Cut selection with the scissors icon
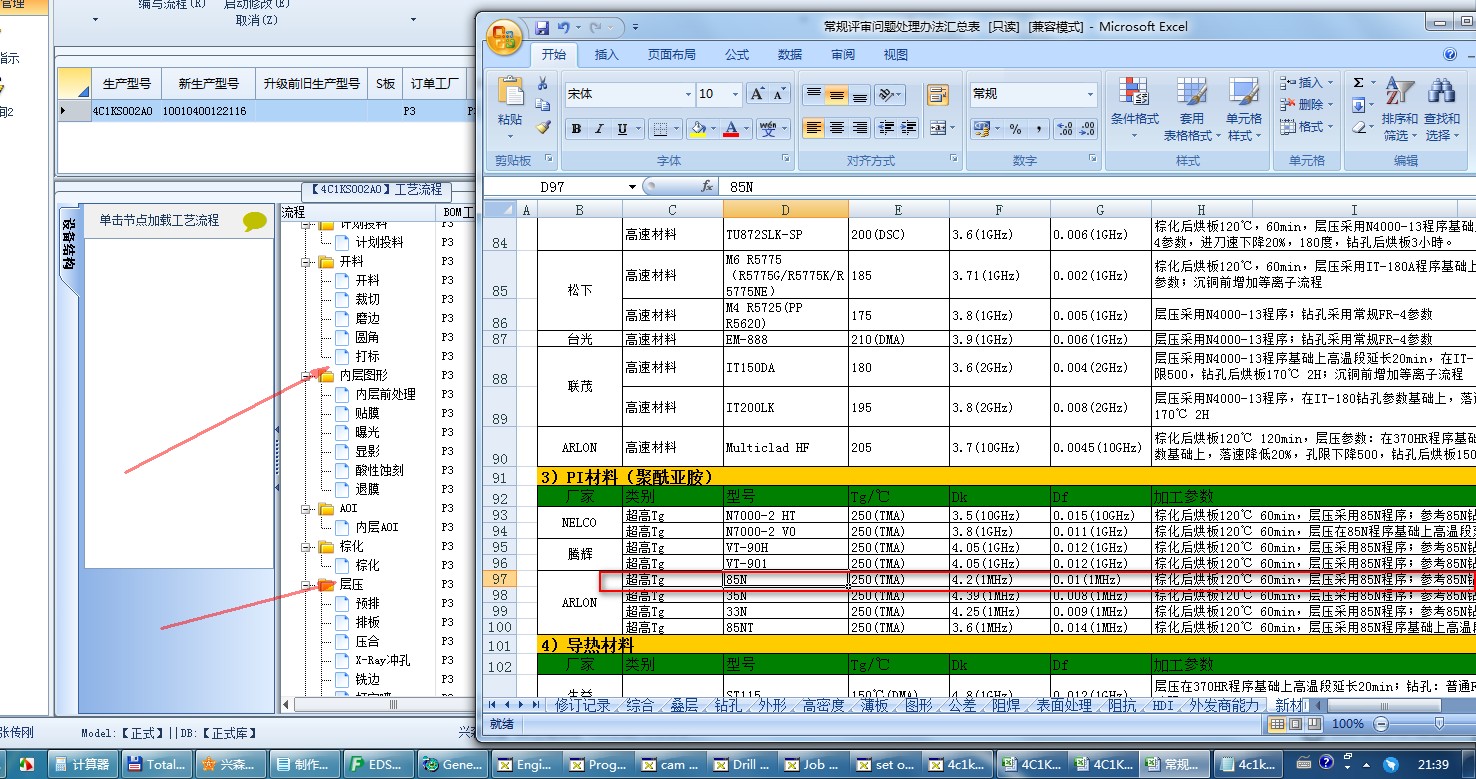This screenshot has height=779, width=1476. pos(543,83)
